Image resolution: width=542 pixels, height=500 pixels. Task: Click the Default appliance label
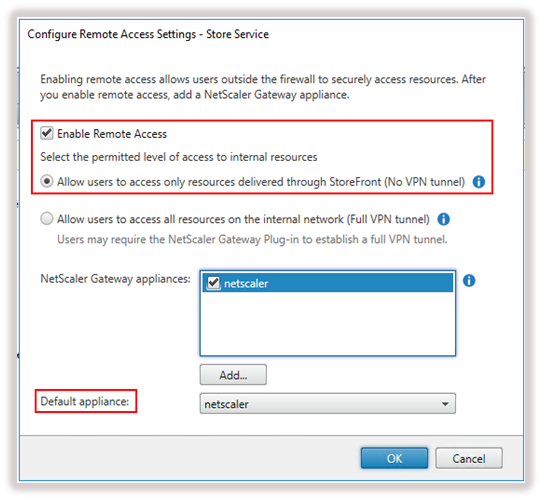tap(85, 401)
